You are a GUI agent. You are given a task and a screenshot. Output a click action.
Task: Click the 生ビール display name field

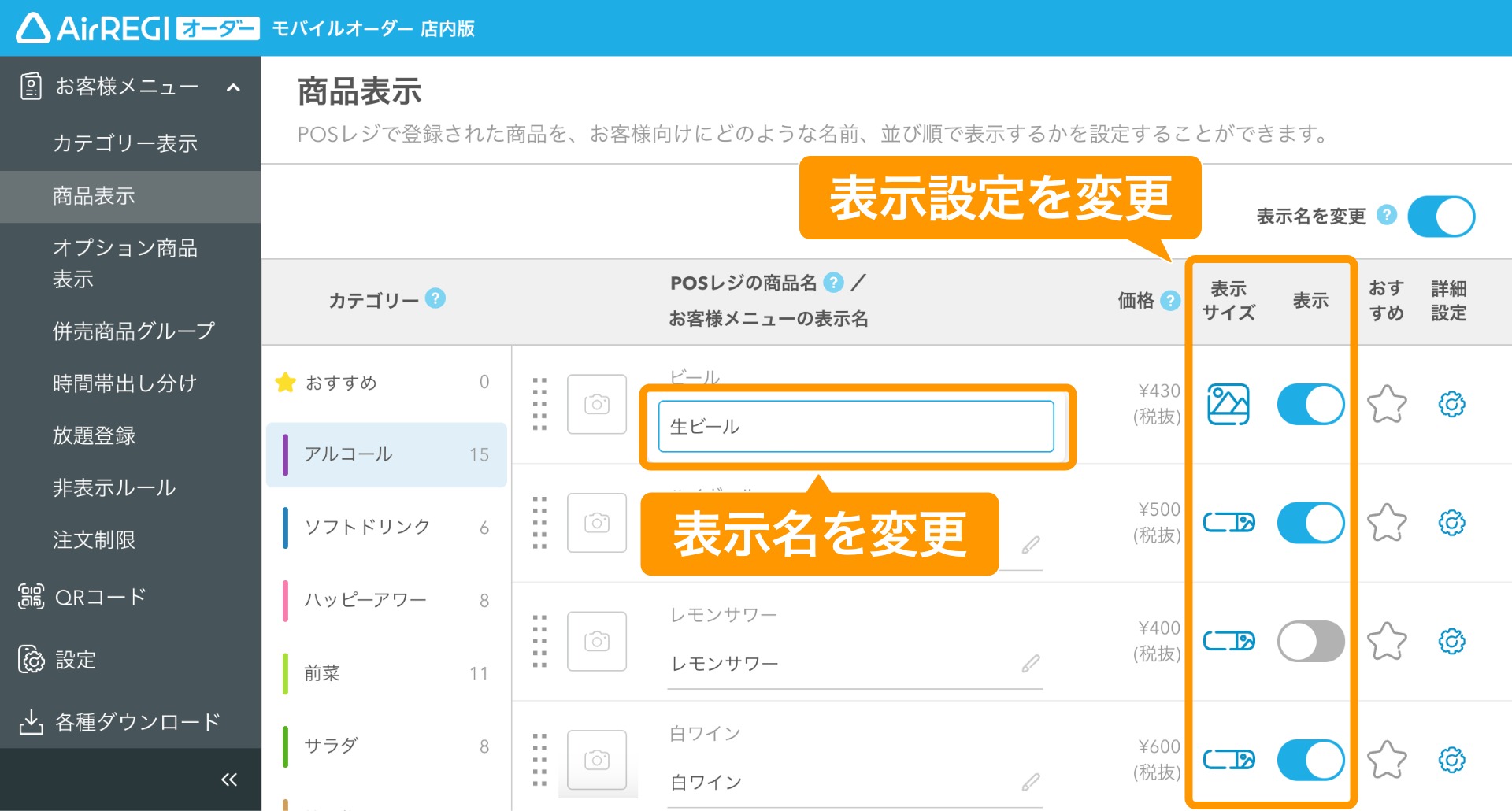point(856,426)
